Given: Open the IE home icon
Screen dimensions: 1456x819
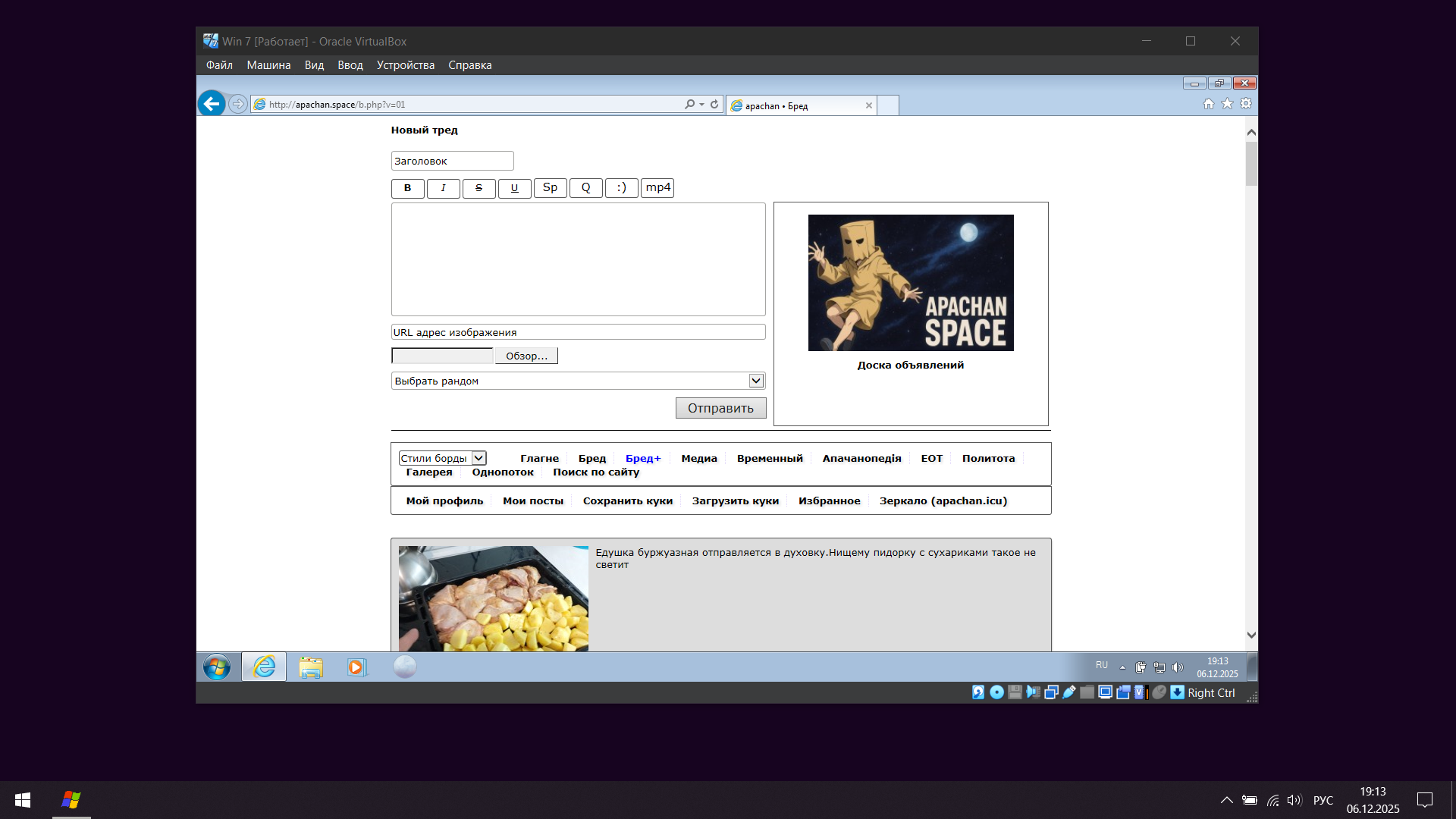Looking at the screenshot, I should [x=1208, y=104].
